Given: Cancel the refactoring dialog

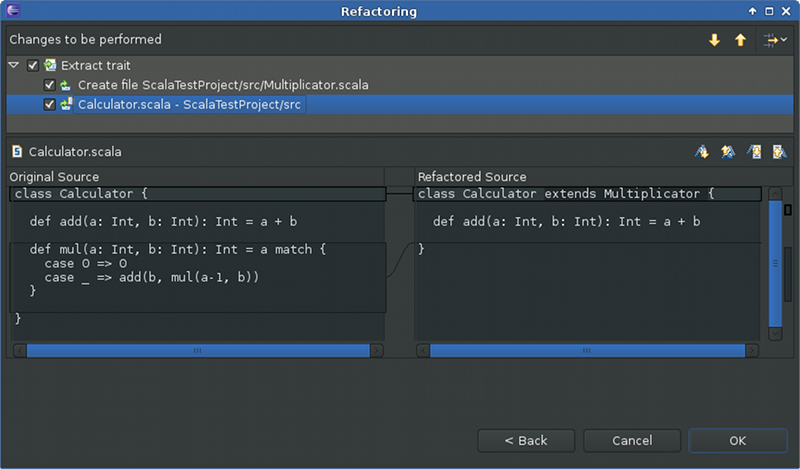Looking at the screenshot, I should (x=632, y=440).
